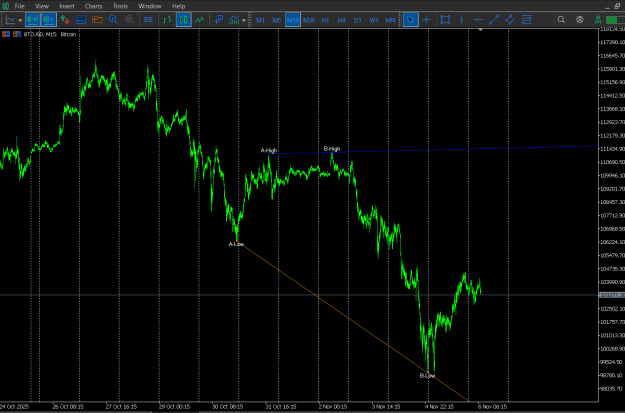625x413 pixels.
Task: Select the equidistant channel tool
Action: pyautogui.click(x=510, y=20)
